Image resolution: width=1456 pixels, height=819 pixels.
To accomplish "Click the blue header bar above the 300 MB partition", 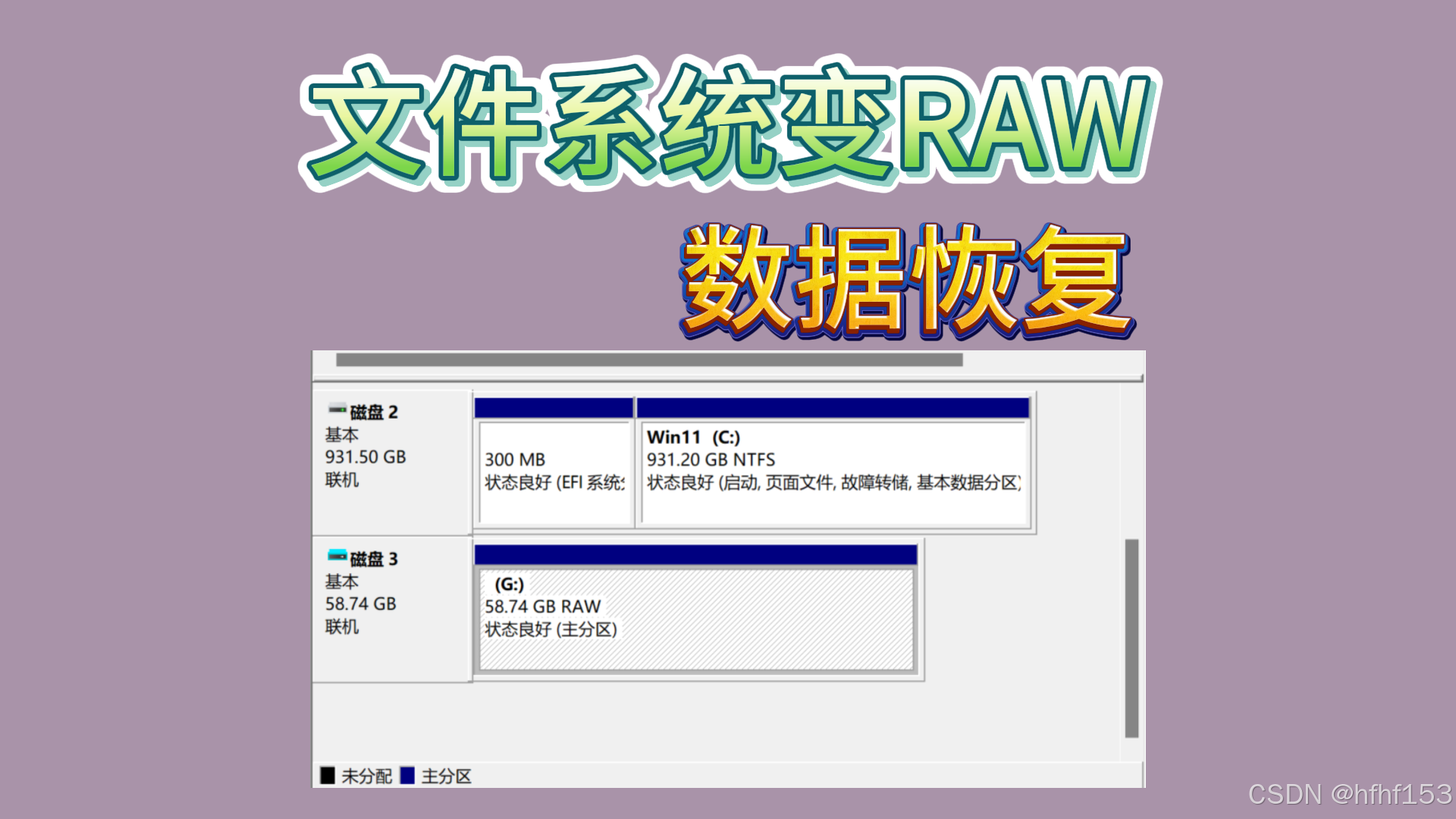I will pyautogui.click(x=554, y=408).
